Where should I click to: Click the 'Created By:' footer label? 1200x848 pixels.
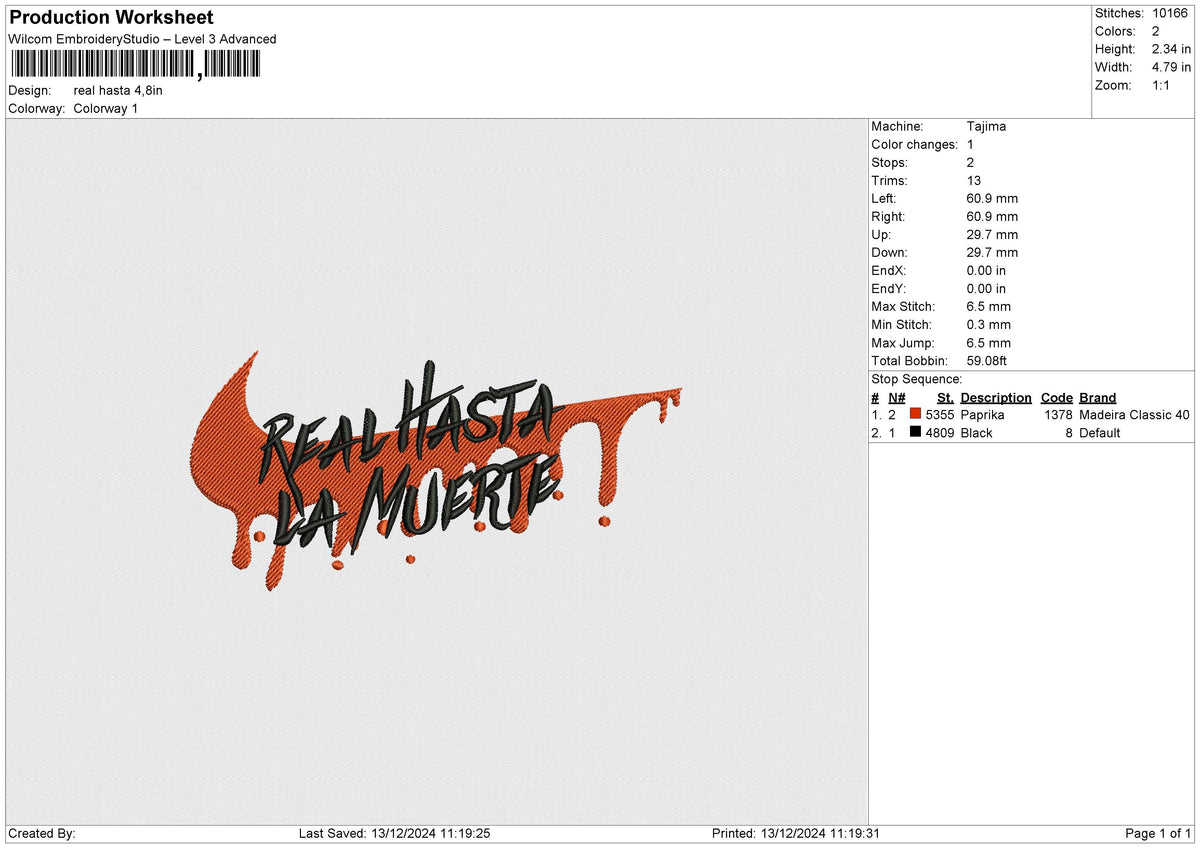[x=41, y=833]
